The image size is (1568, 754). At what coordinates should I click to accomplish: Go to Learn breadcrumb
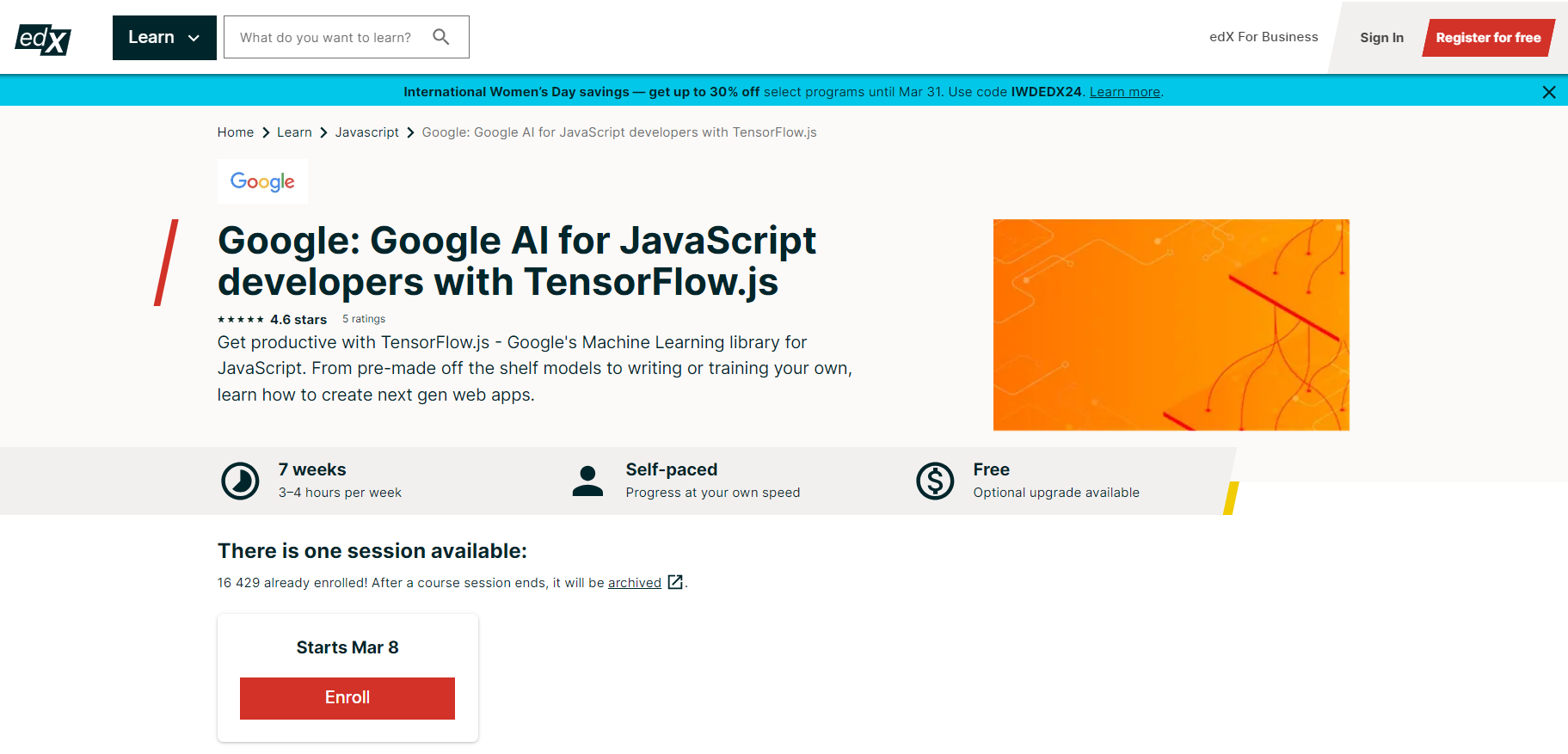[x=294, y=132]
